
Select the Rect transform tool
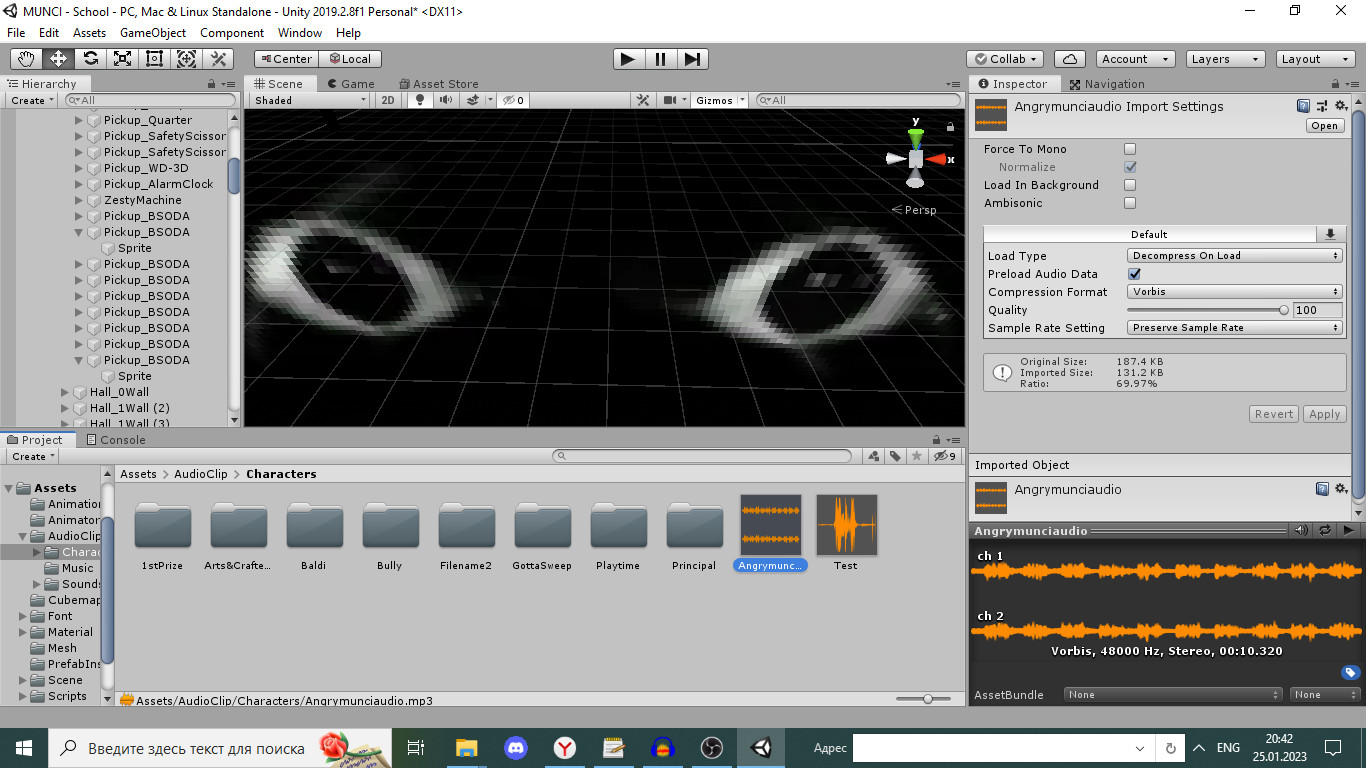[155, 59]
